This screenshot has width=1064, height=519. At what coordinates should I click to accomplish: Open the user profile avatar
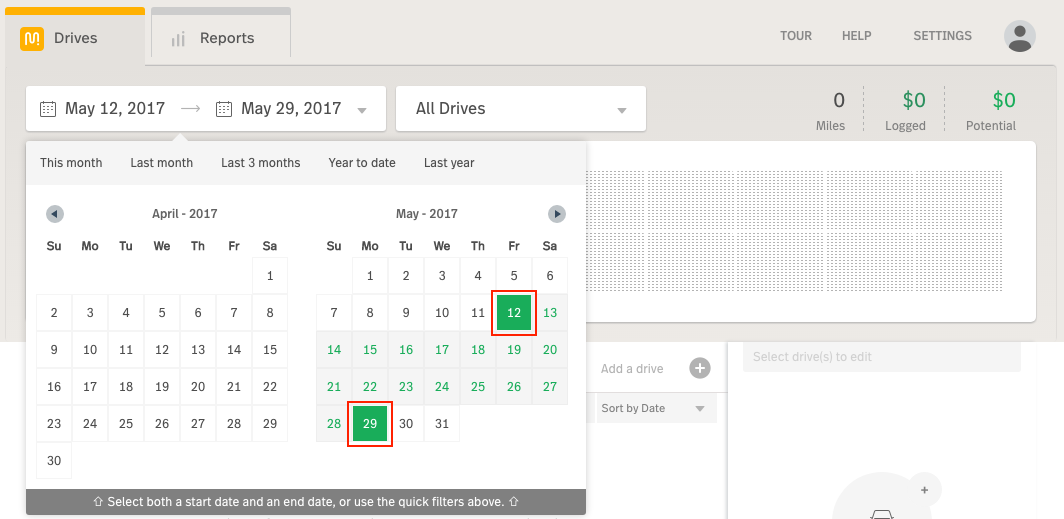coord(1020,36)
